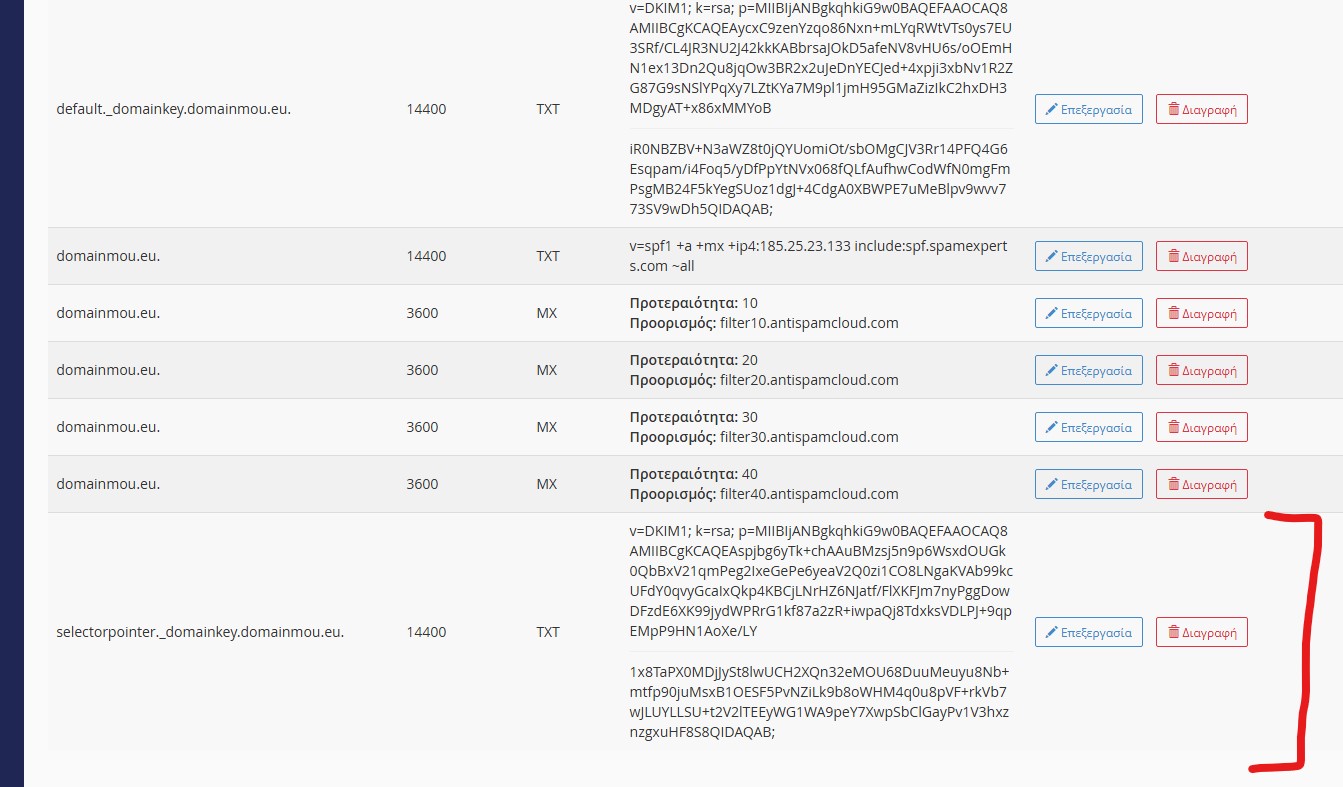
Task: Click the selectorpointer DKIM key value text
Action: 820,580
